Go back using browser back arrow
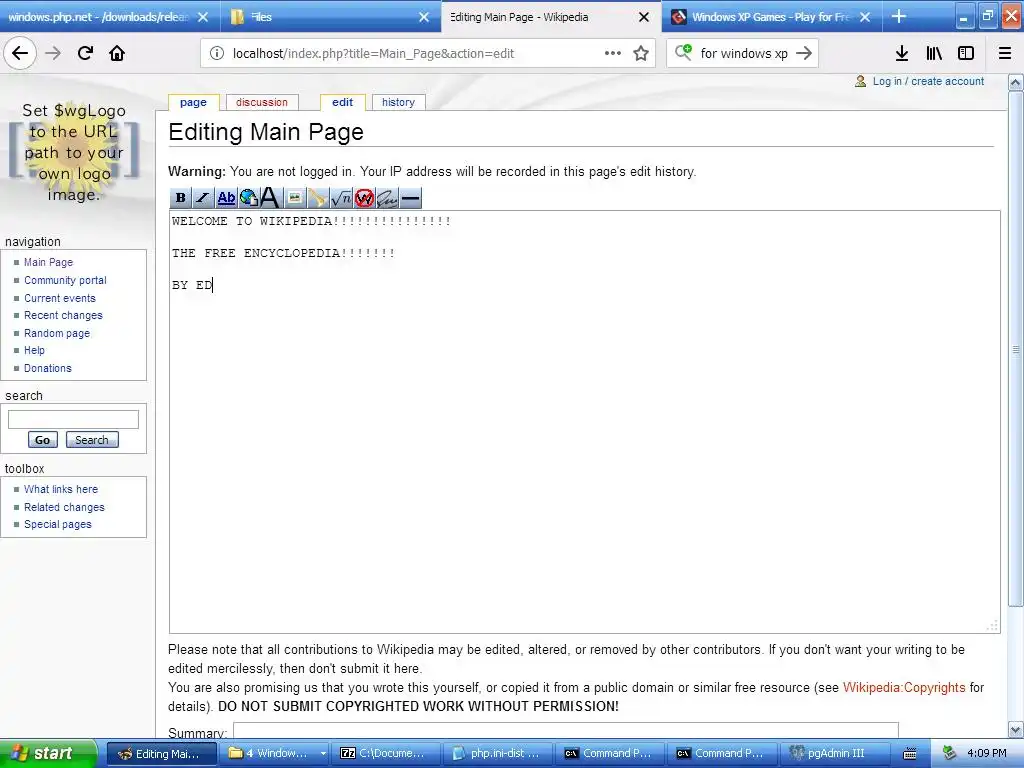The image size is (1024, 768). pyautogui.click(x=20, y=53)
